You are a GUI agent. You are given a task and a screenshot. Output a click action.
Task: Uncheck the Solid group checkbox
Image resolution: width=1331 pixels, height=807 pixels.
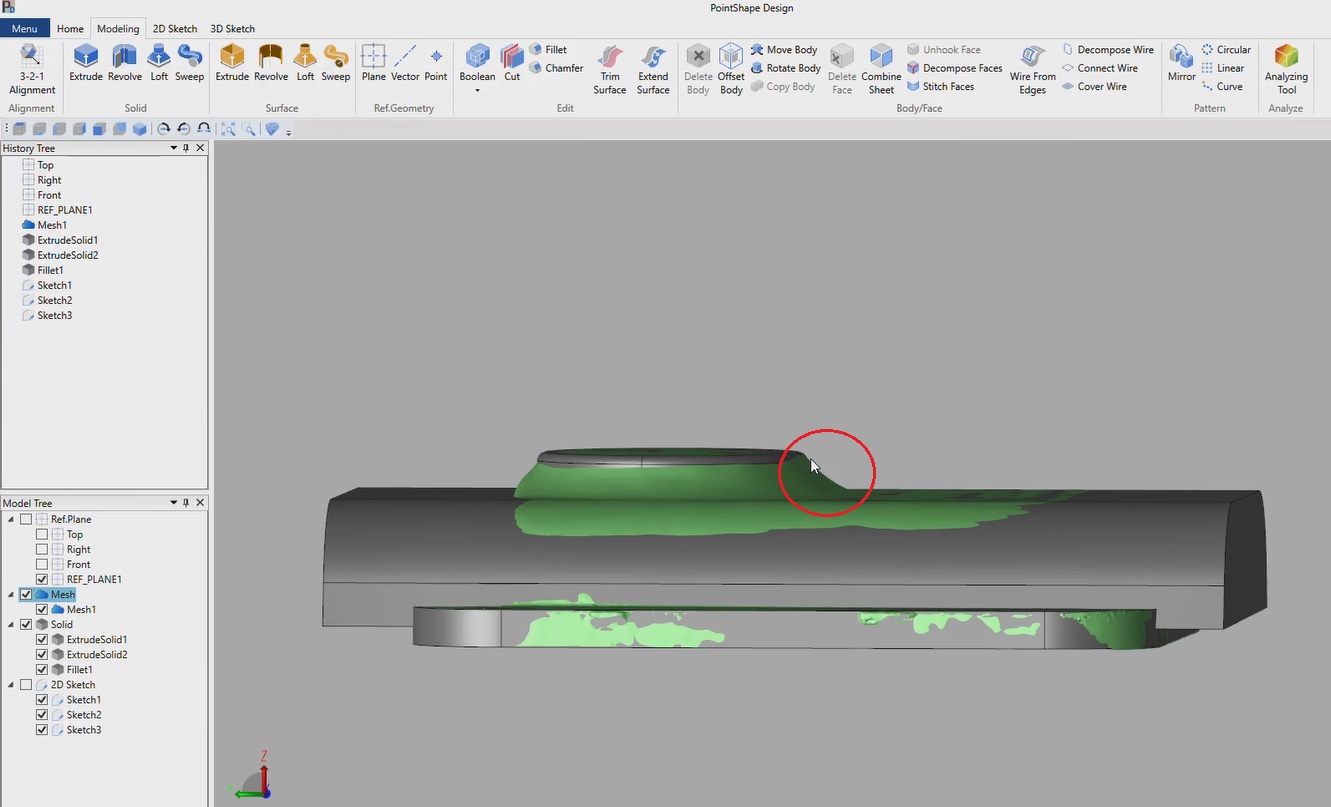tap(26, 624)
